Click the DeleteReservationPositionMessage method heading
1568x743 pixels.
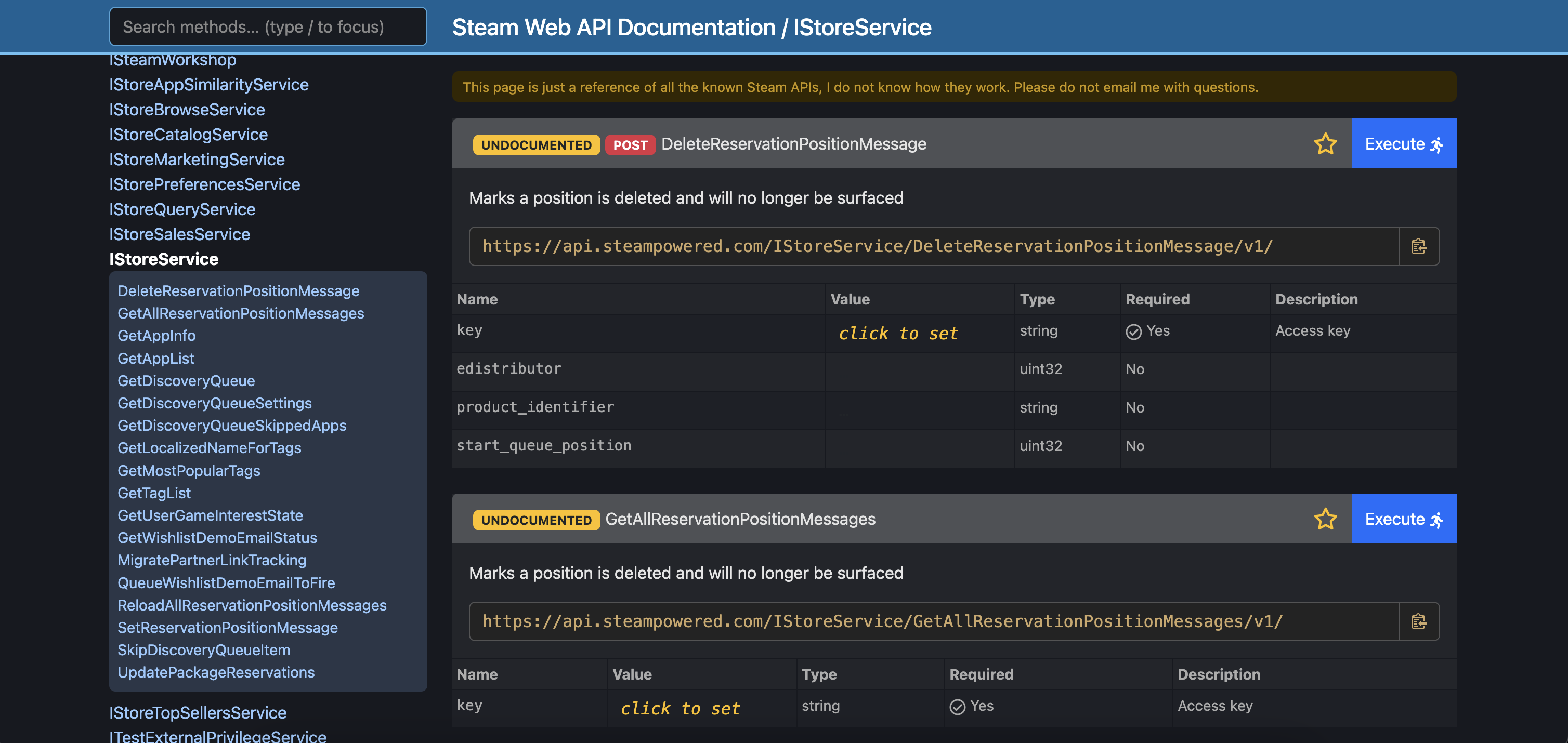pos(794,143)
